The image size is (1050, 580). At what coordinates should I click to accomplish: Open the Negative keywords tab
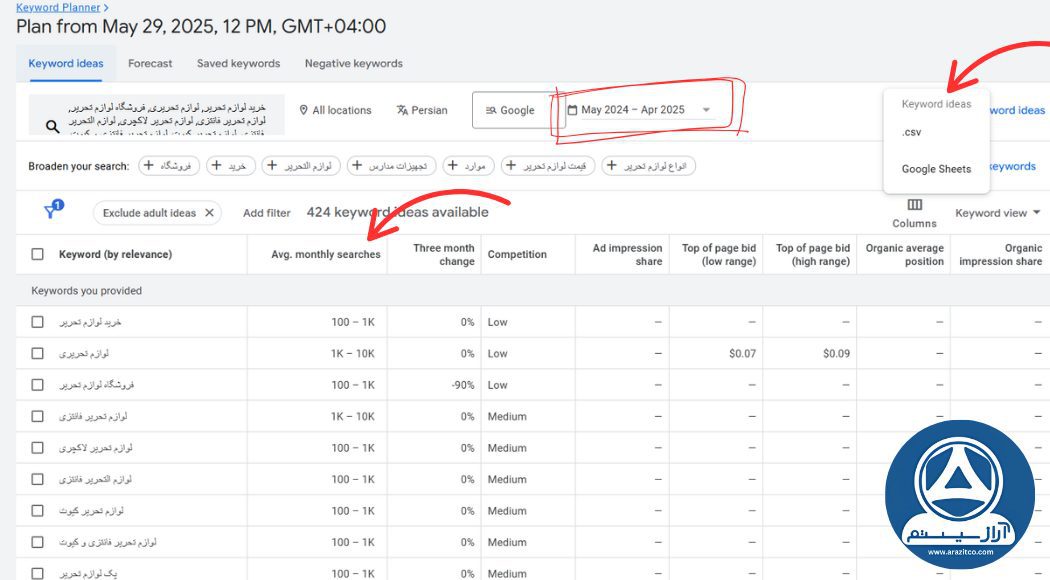(353, 63)
